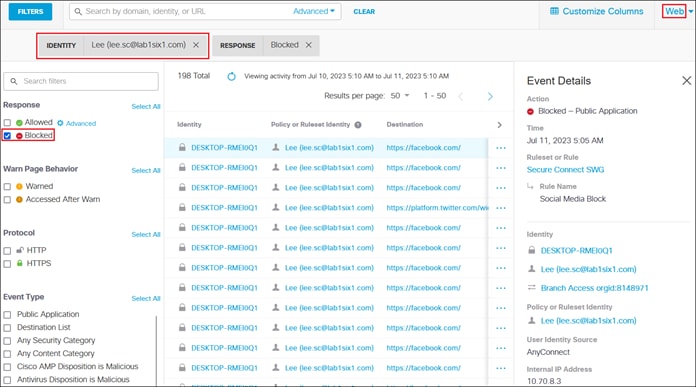Enable the Allowed response checkbox
Viewport: 696px width, 387px height.
7,122
